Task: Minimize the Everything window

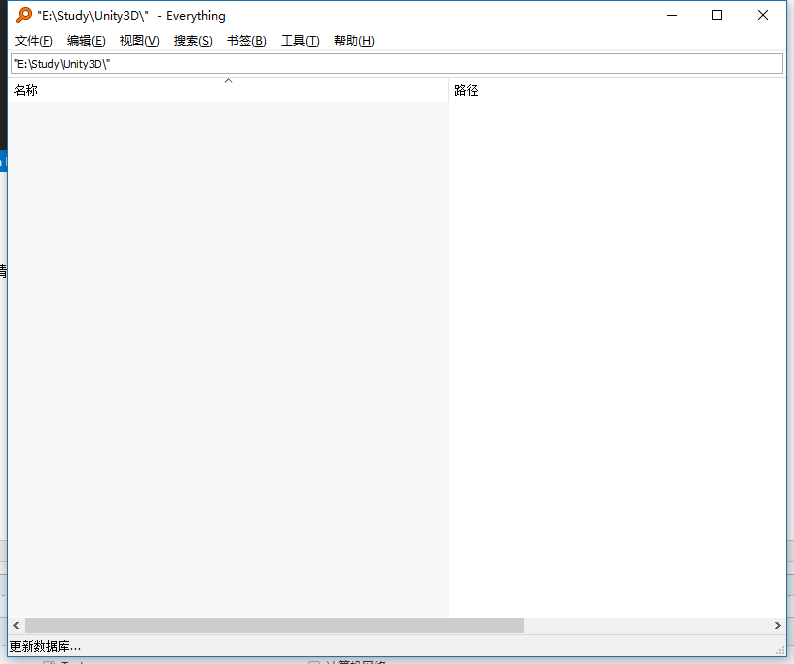Action: 672,15
